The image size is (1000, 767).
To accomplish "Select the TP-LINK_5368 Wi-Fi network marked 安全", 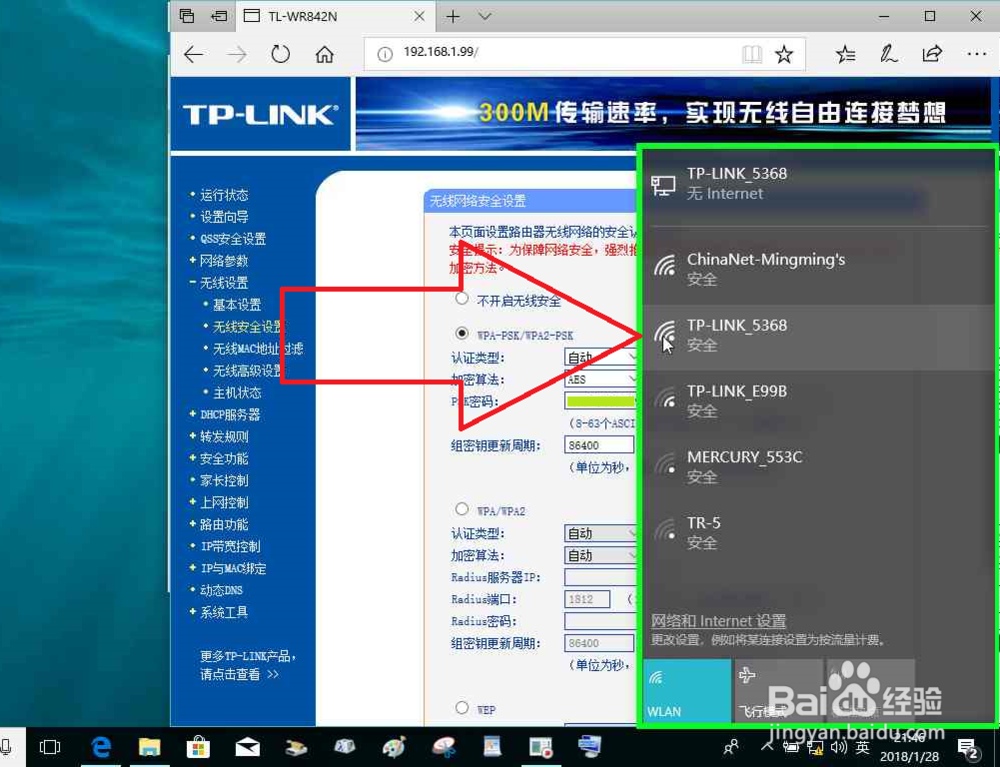I will pyautogui.click(x=820, y=336).
